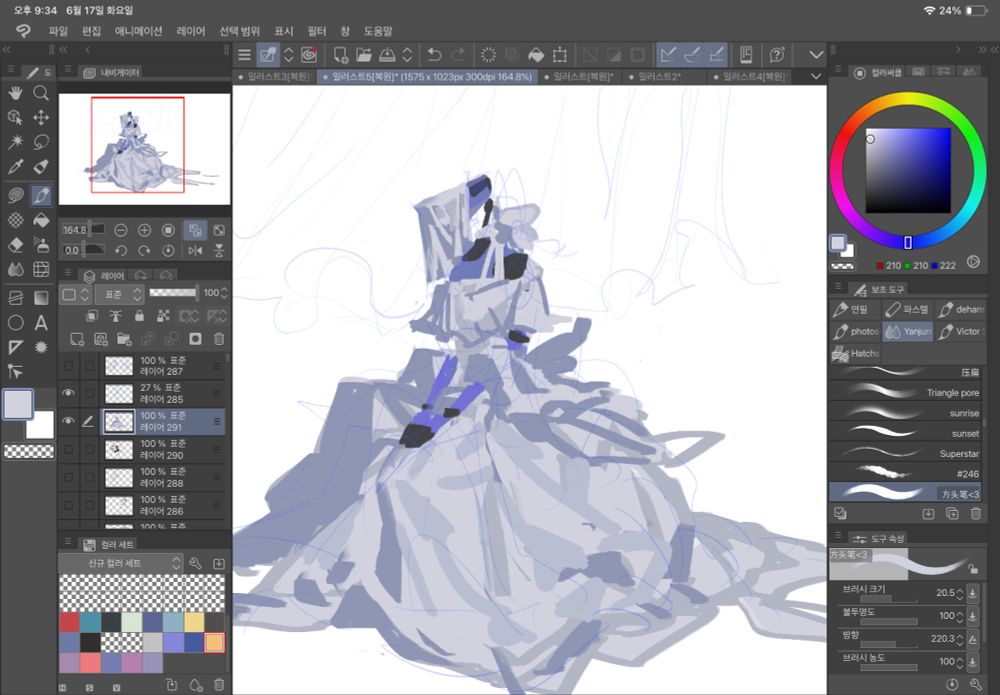Click the Clear selection sparkle icon
Image resolution: width=1000 pixels, height=695 pixels.
click(x=489, y=55)
